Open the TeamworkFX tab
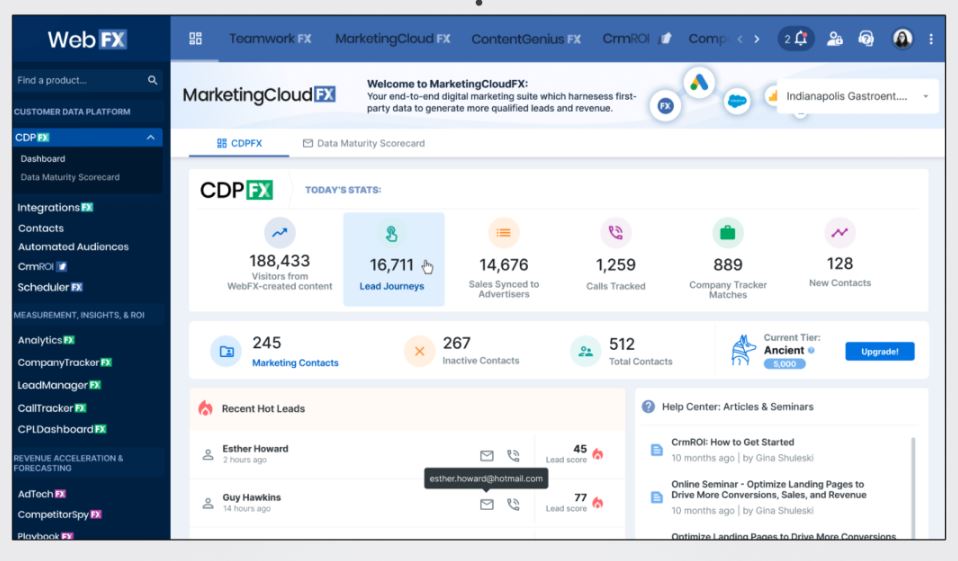 coord(270,38)
